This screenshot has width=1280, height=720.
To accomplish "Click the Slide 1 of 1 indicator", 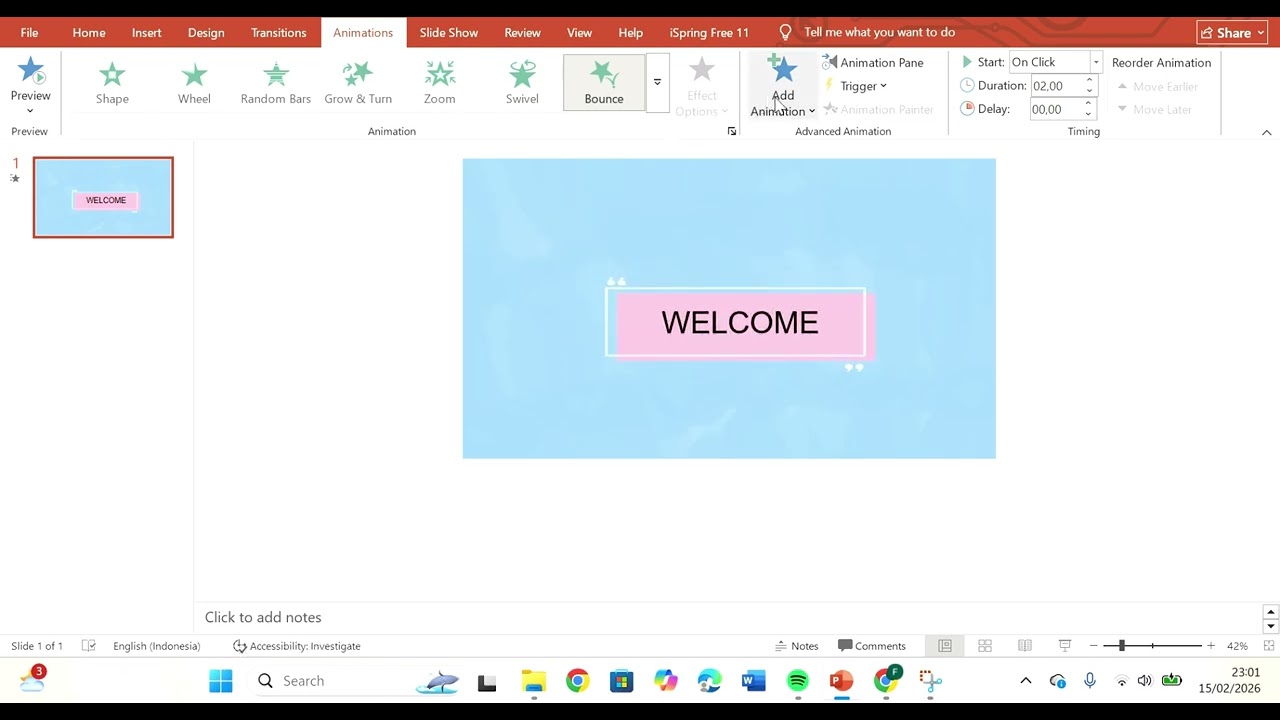I will pyautogui.click(x=37, y=646).
